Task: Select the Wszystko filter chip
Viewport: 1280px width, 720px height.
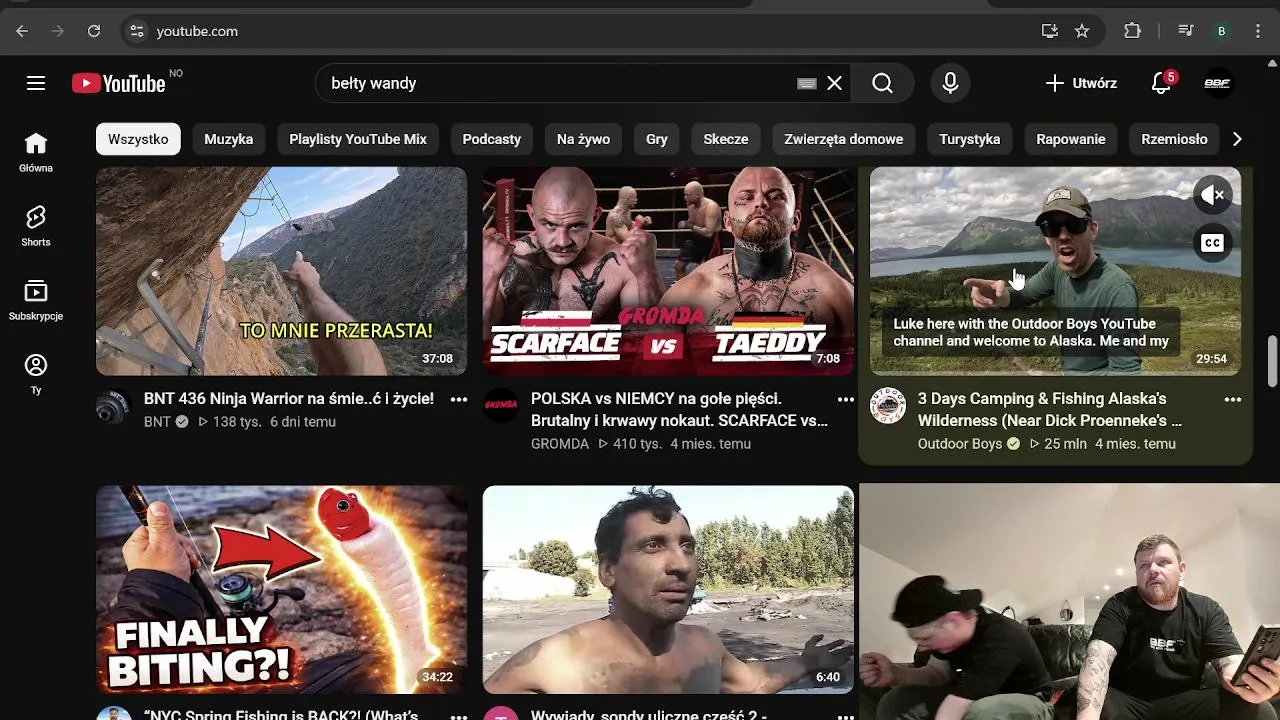Action: pos(138,139)
